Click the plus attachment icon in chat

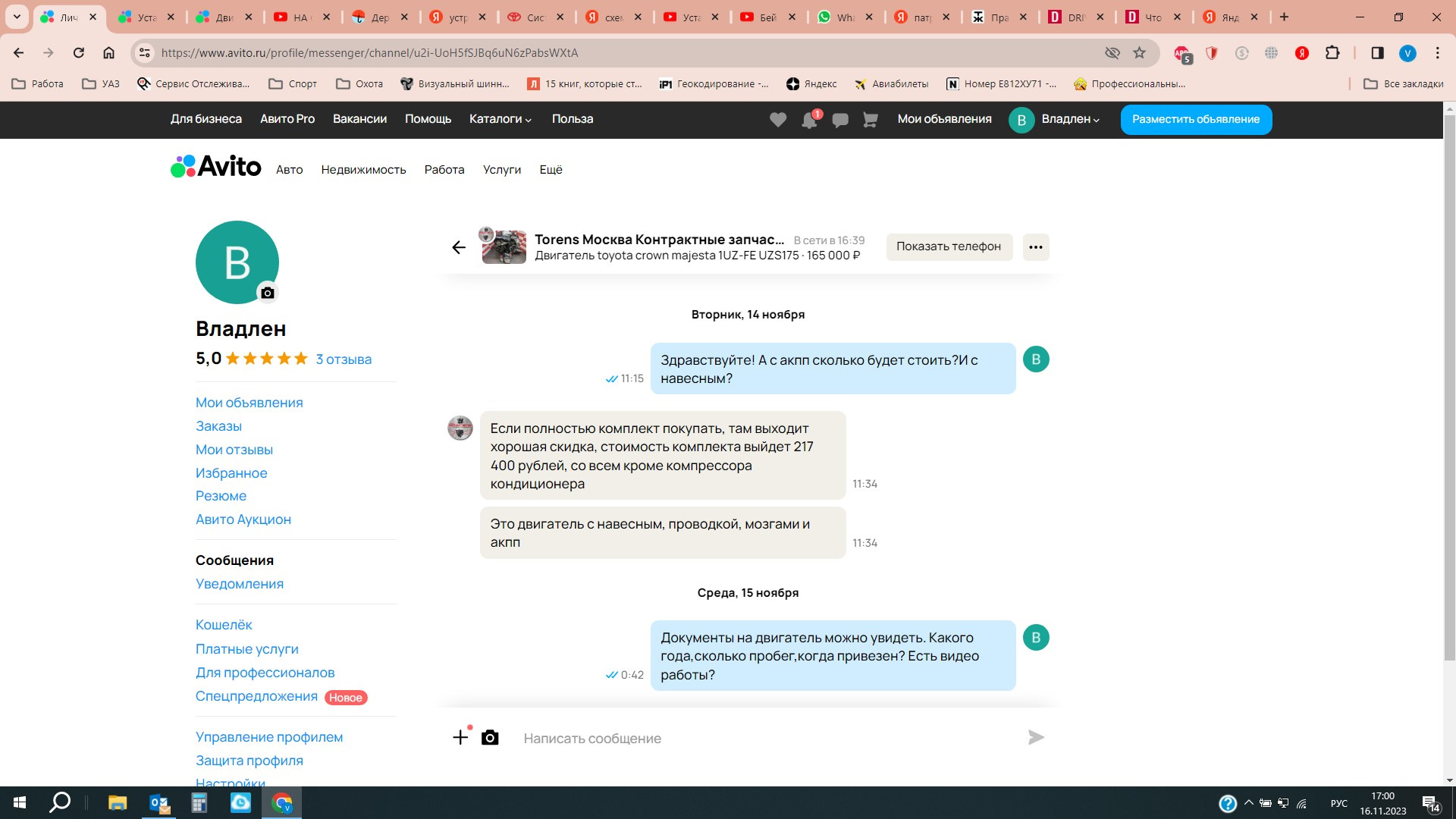pyautogui.click(x=460, y=738)
